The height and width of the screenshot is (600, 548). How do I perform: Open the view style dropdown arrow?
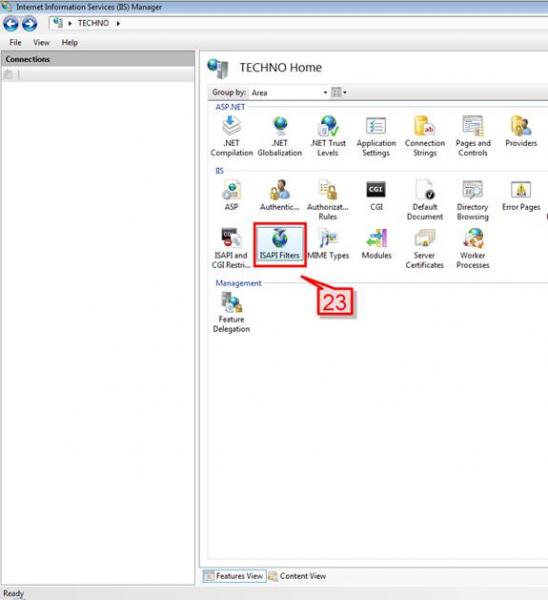tap(344, 93)
